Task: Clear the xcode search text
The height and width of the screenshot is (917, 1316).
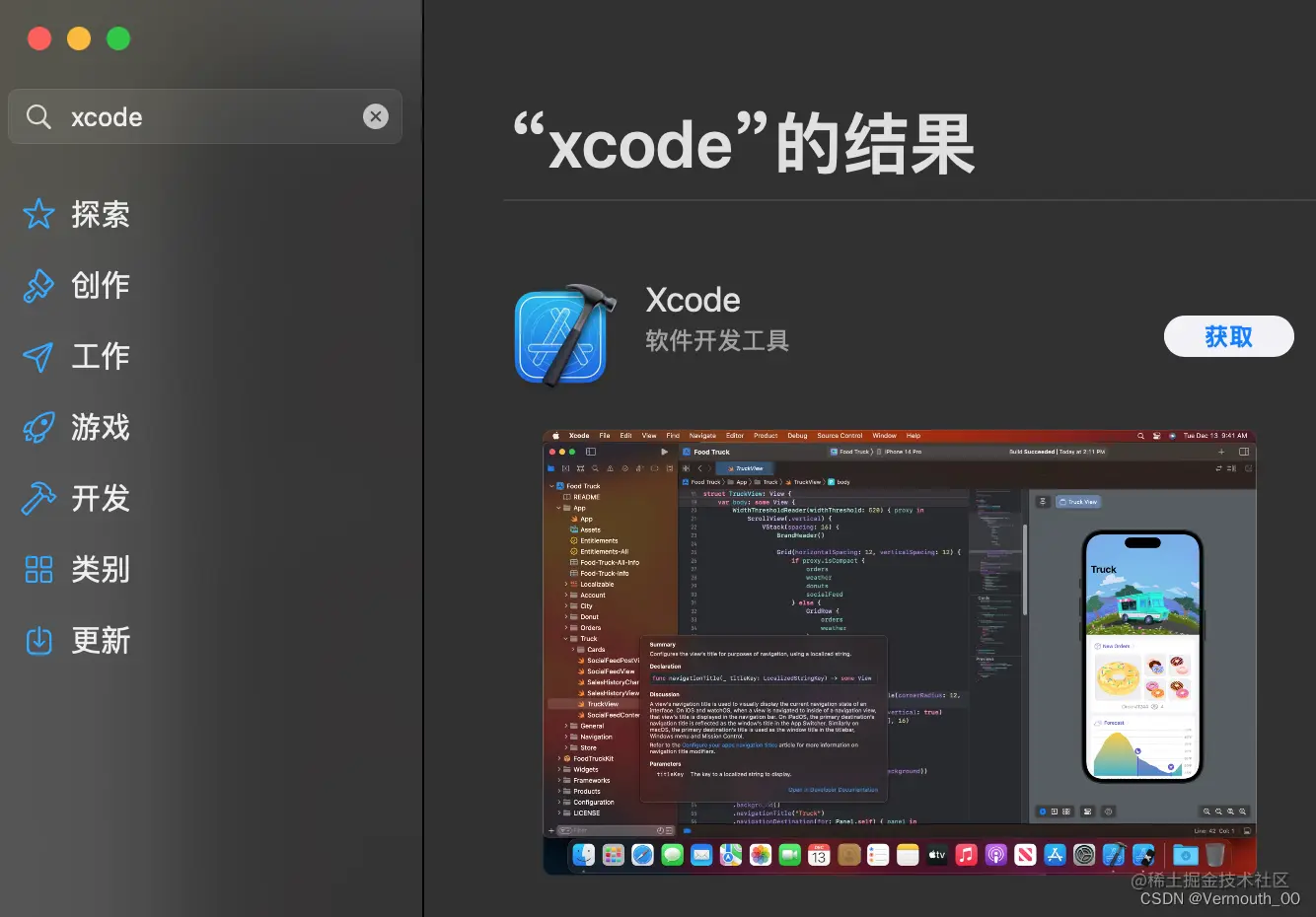Action: (376, 116)
